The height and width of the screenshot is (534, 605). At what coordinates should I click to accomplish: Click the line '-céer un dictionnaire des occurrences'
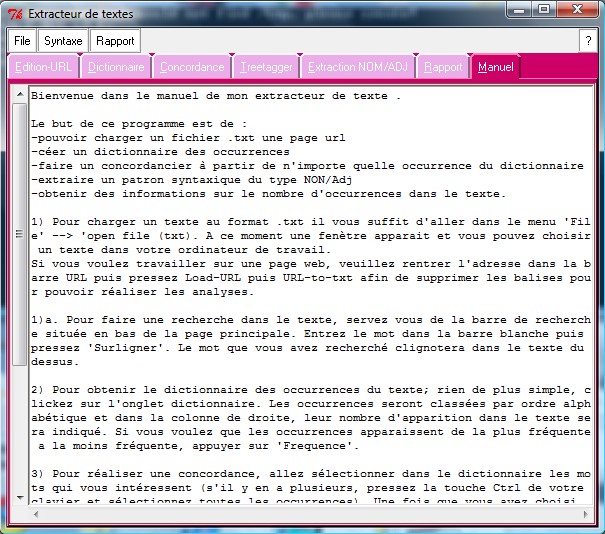point(160,152)
